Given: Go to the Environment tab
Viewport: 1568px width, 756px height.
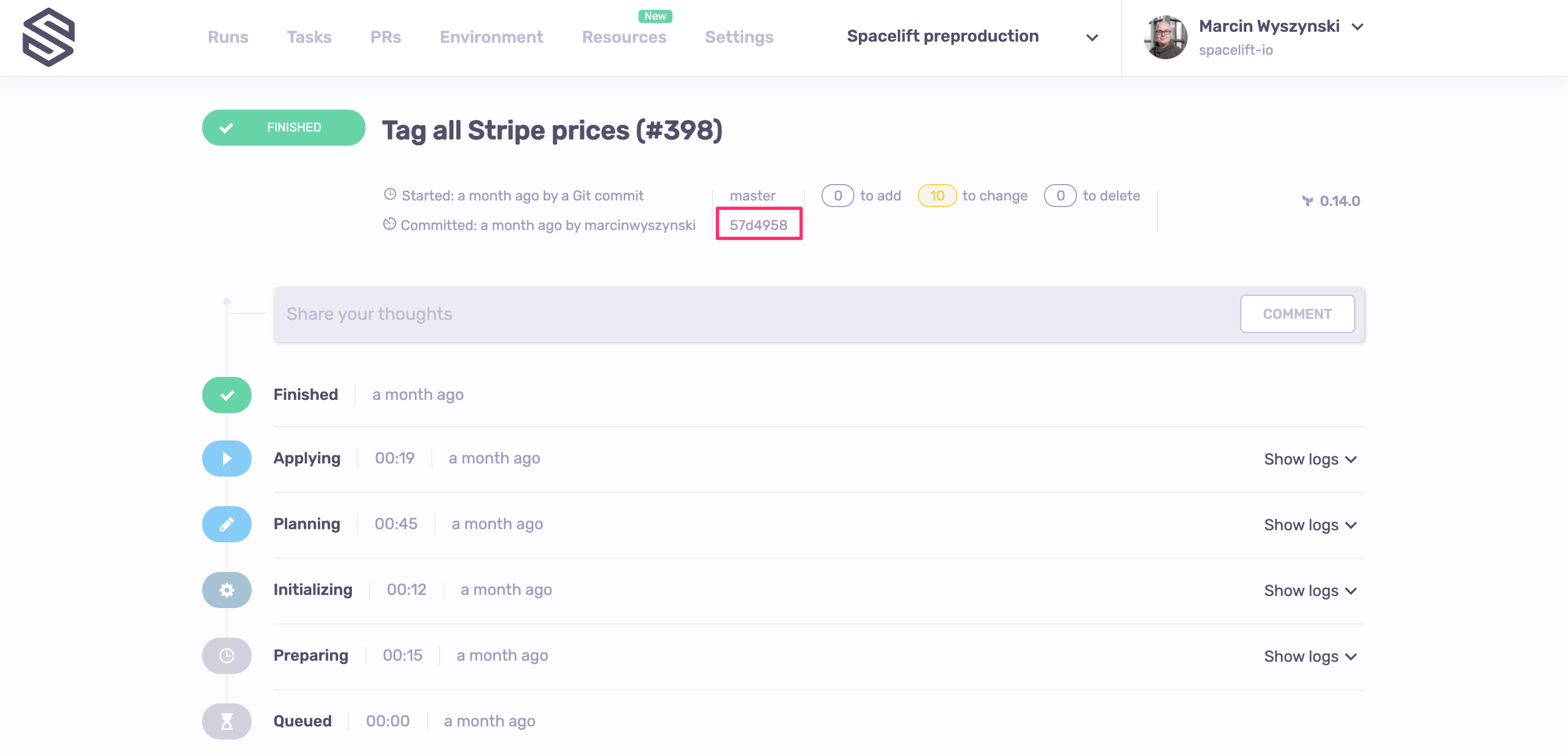Looking at the screenshot, I should pos(491,37).
